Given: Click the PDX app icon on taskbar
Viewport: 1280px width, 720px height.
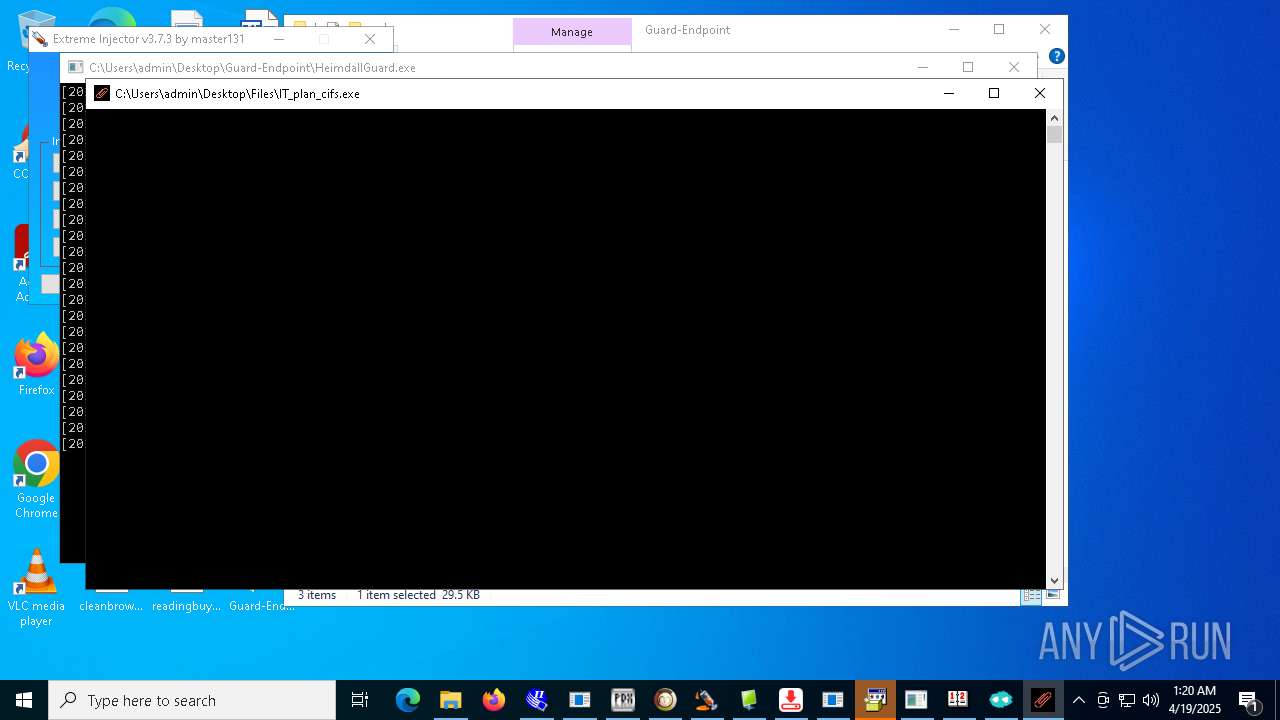Looking at the screenshot, I should 623,700.
